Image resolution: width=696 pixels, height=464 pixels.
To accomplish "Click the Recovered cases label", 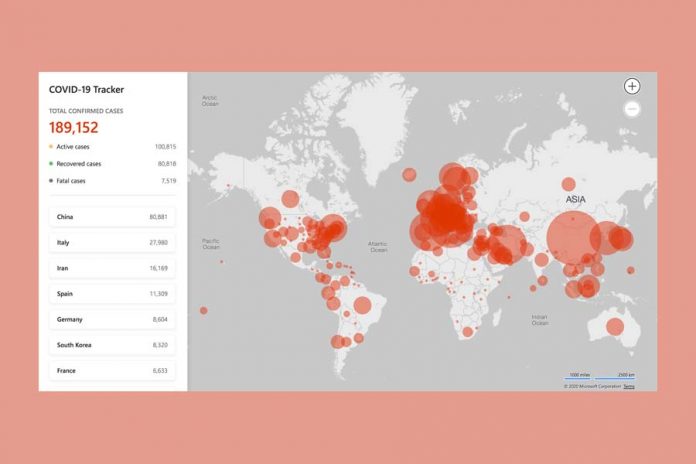I will [x=79, y=164].
